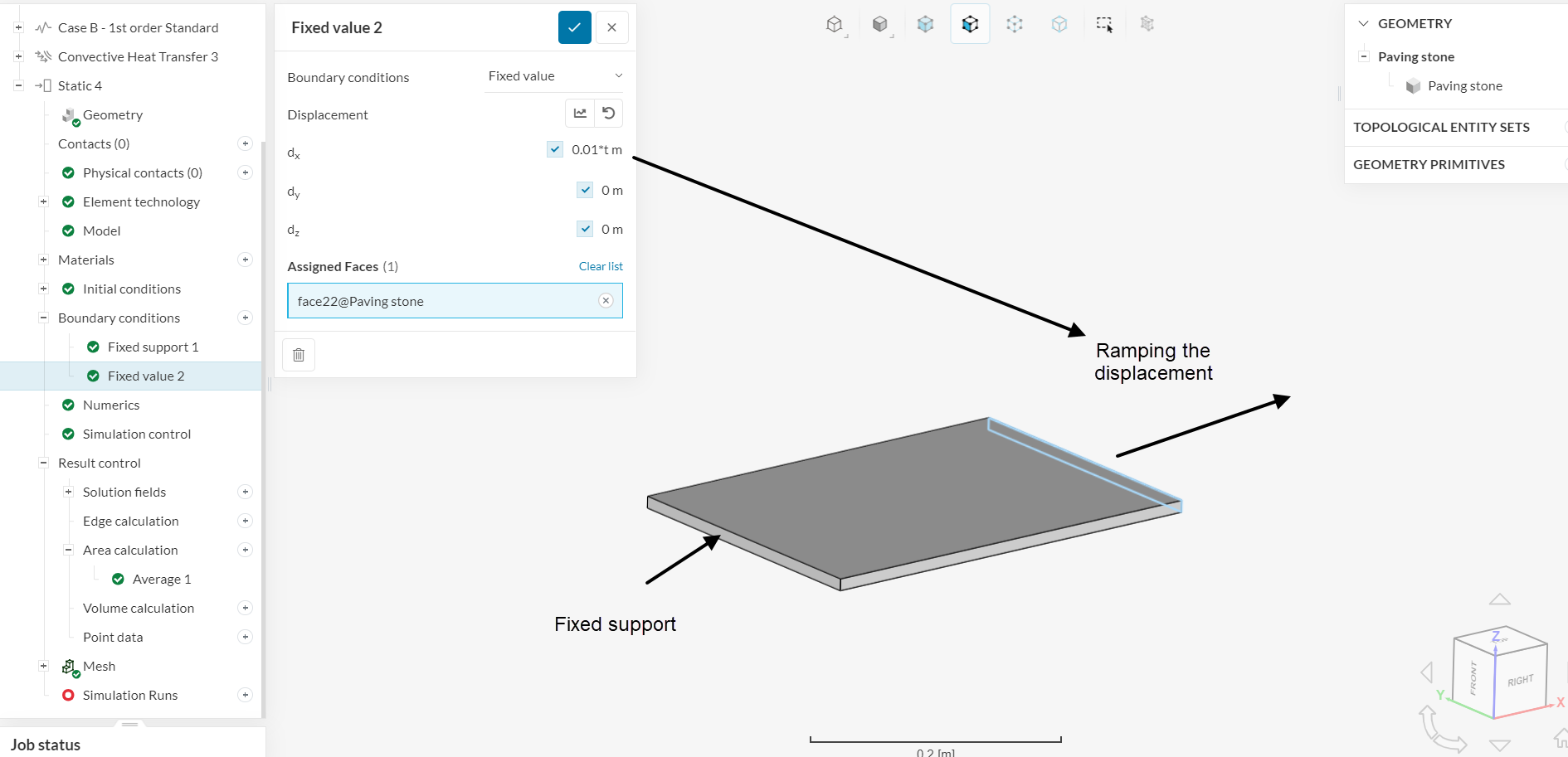The image size is (1568, 757).
Task: Collapse the Static 4 simulation tree
Action: (18, 85)
